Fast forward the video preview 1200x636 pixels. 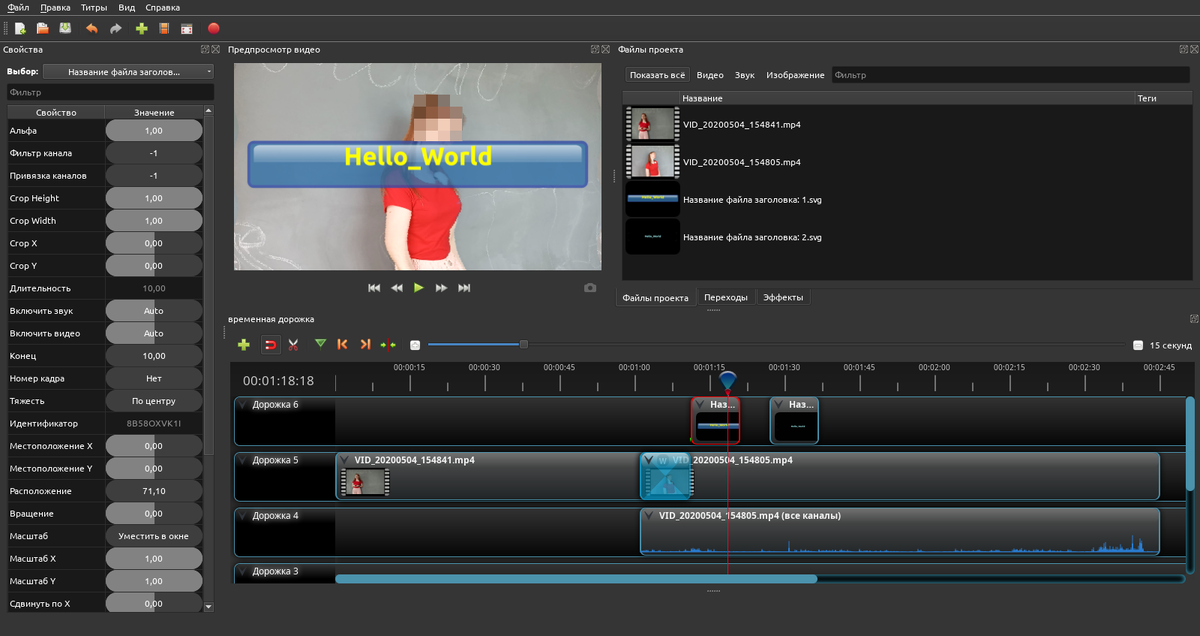pyautogui.click(x=441, y=288)
